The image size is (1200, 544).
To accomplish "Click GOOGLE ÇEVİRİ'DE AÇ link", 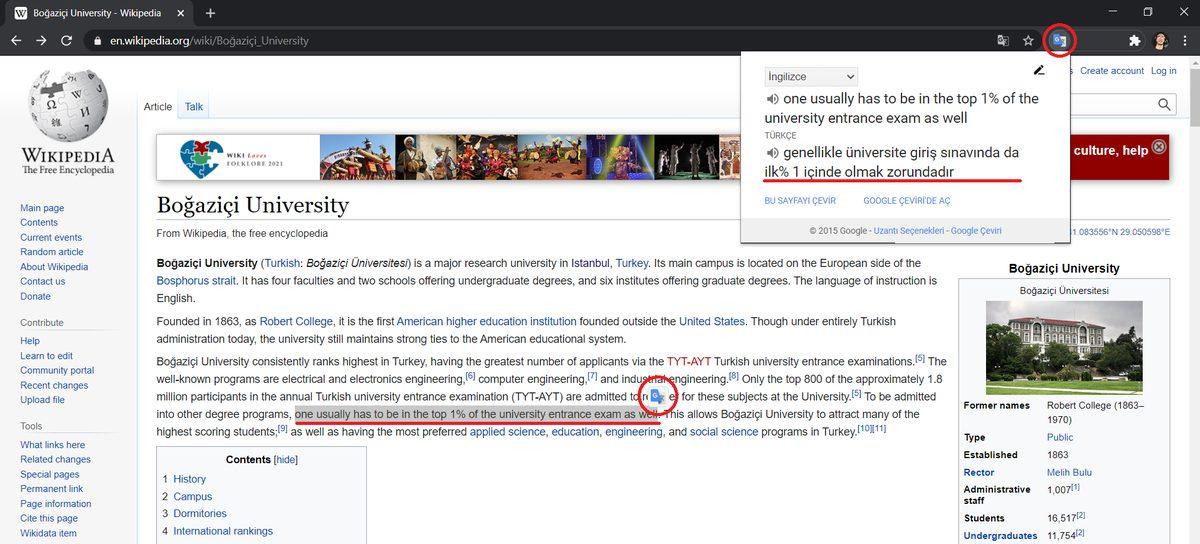I will 907,201.
